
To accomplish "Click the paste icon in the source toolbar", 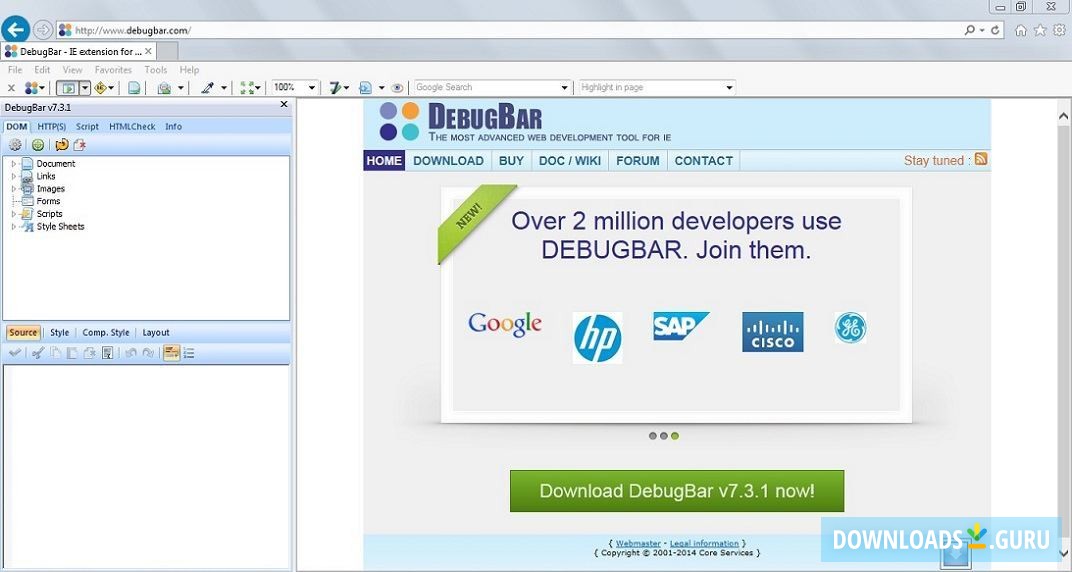I will [x=72, y=353].
